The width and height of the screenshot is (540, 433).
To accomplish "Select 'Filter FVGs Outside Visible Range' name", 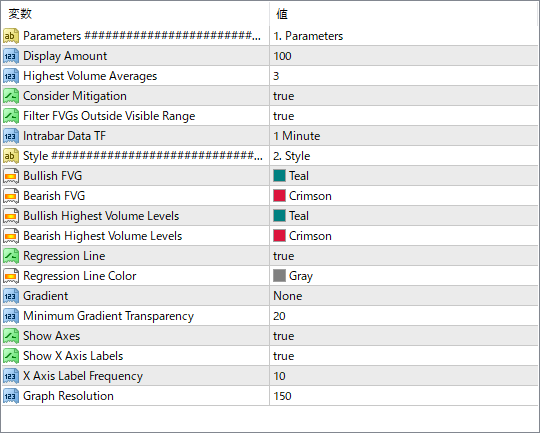I will pos(109,116).
